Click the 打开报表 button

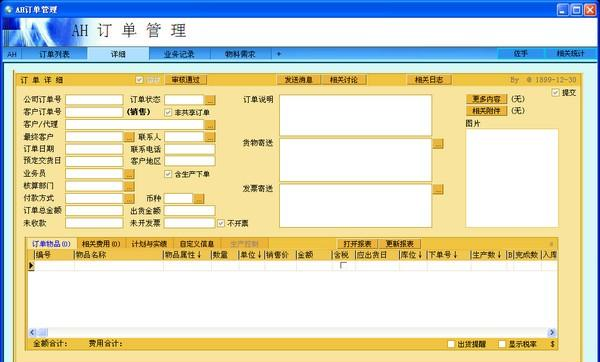click(357, 244)
